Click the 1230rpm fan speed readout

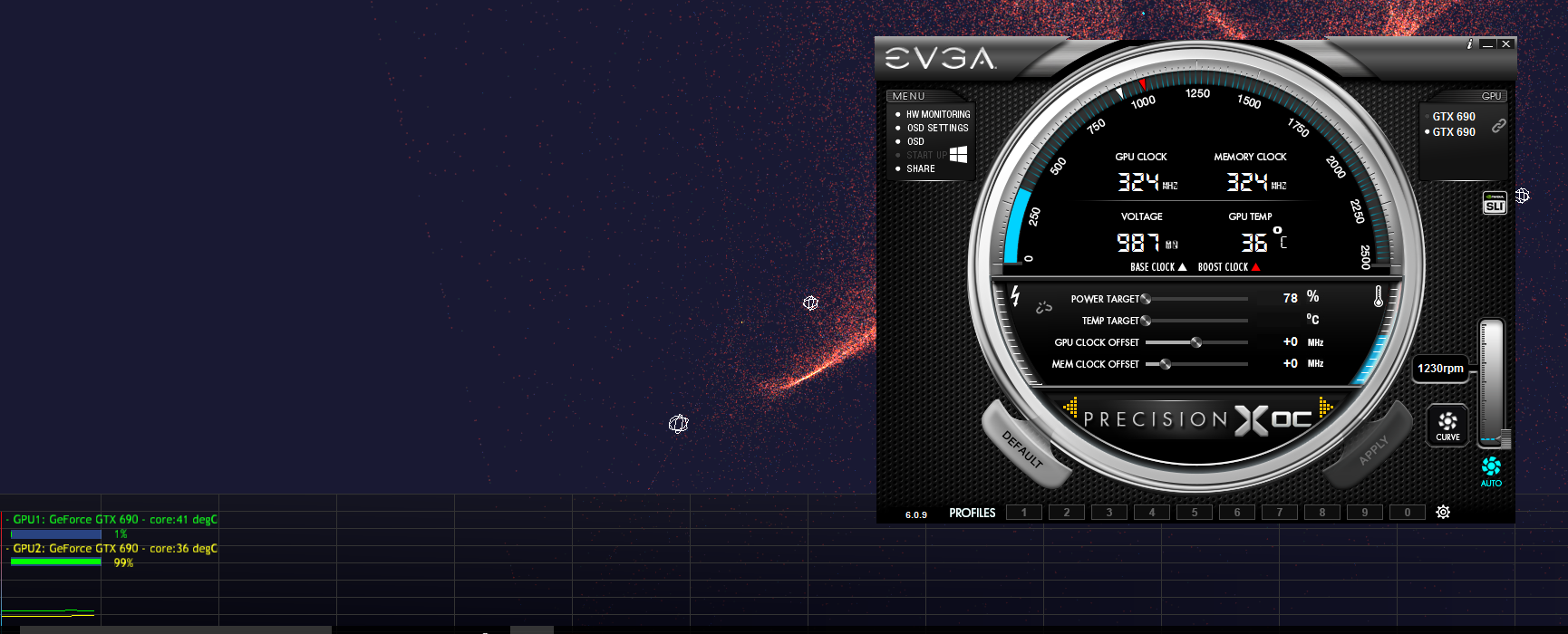1440,369
